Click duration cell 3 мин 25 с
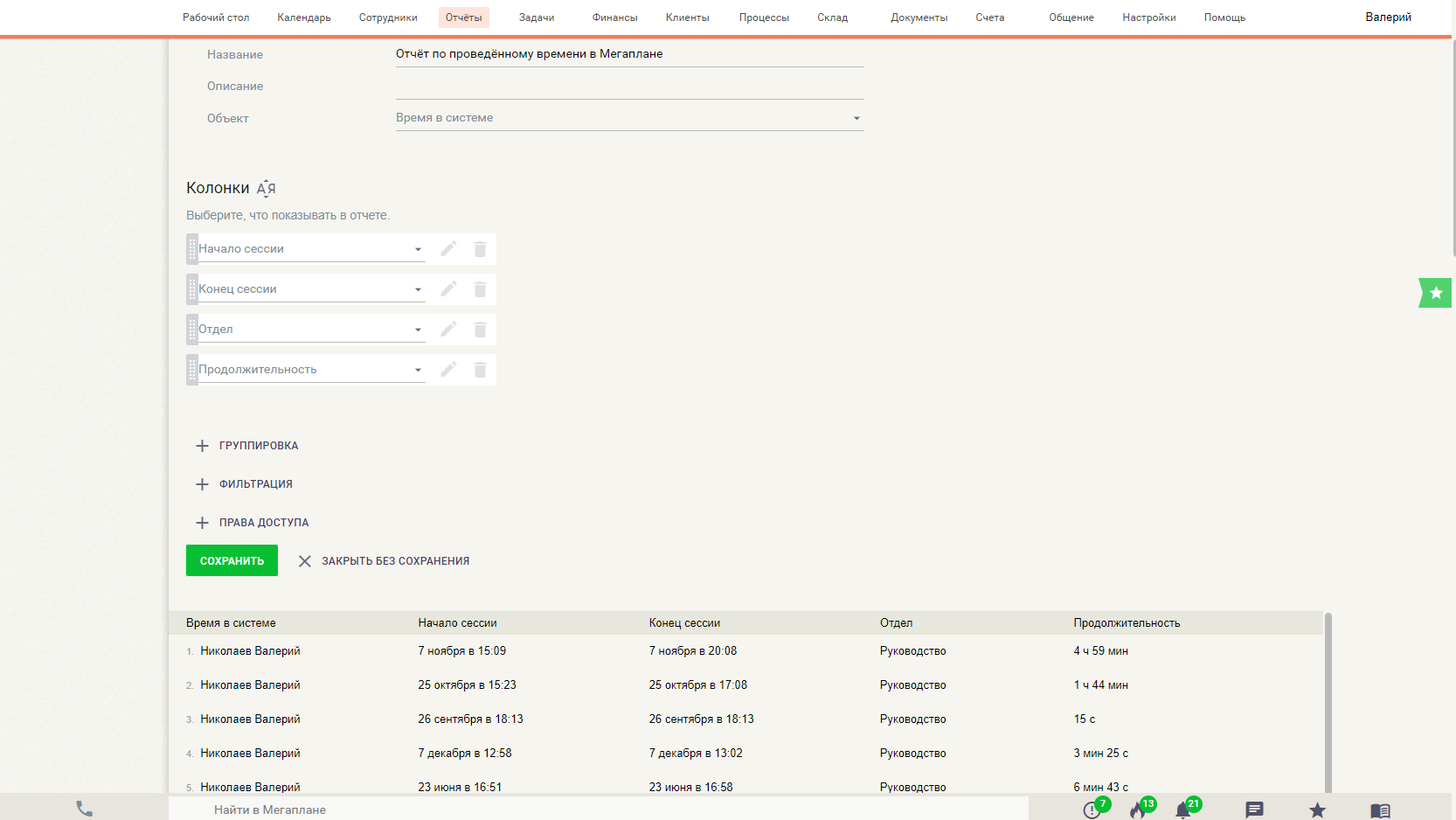 [1100, 754]
